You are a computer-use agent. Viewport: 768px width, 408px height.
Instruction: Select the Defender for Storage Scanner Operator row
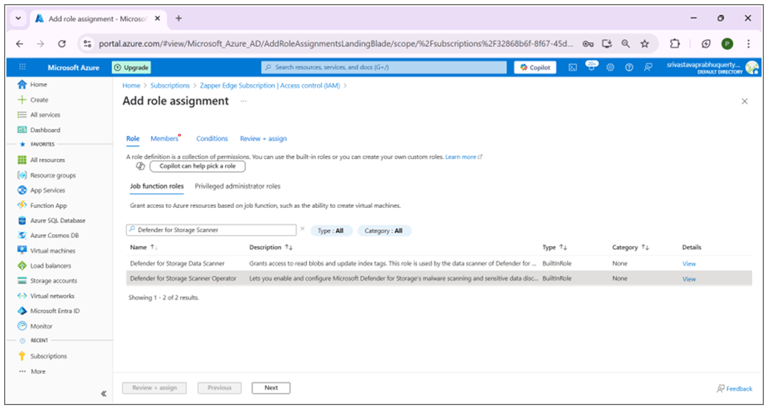(439, 278)
